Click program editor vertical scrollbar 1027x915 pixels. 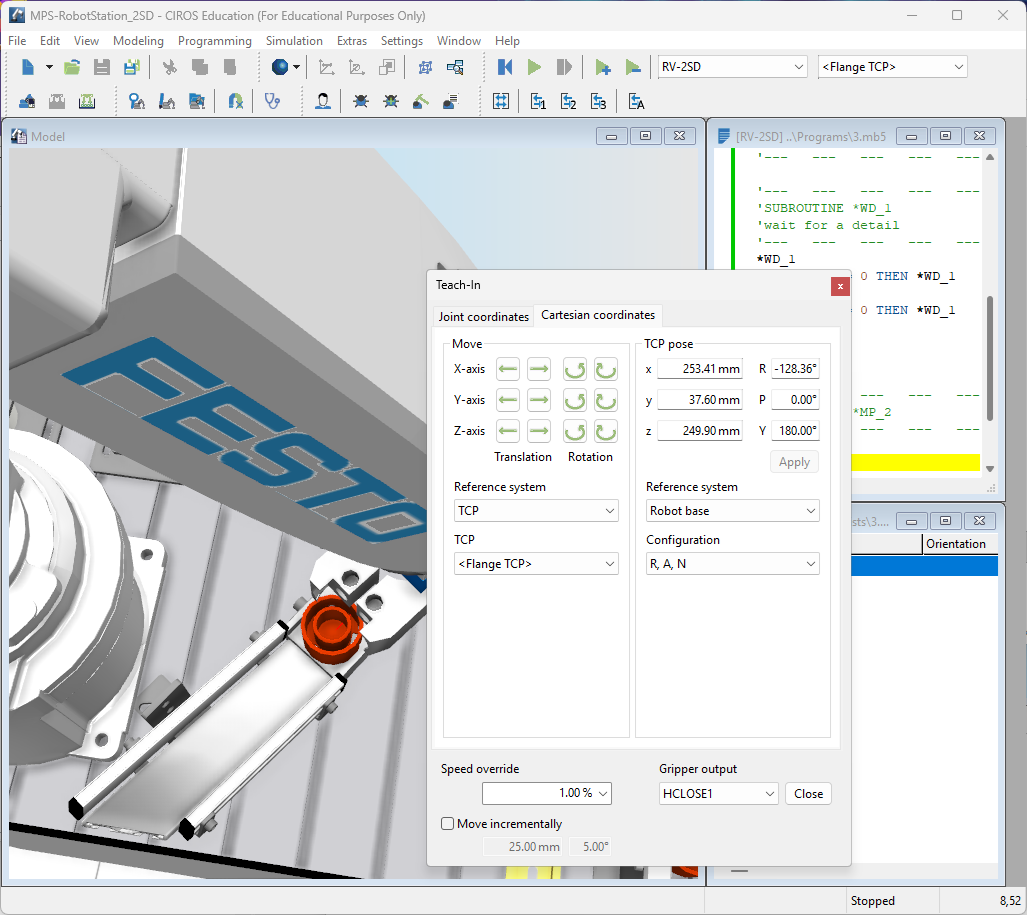pos(990,359)
